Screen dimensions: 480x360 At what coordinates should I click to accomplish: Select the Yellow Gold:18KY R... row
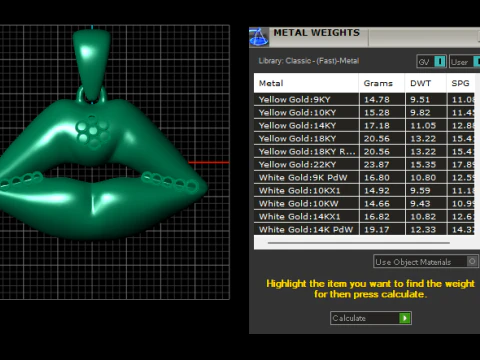(x=364, y=151)
